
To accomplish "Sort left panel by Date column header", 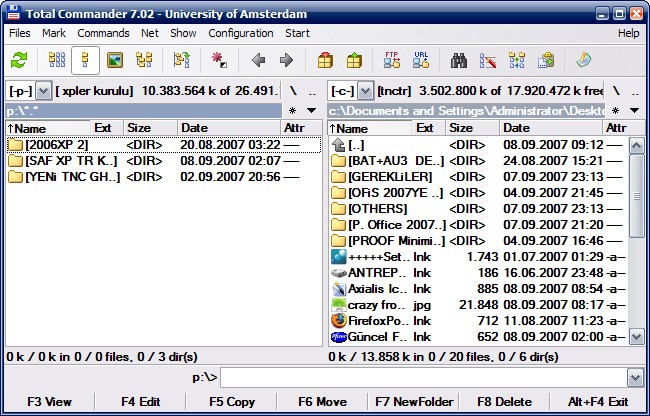I will tap(229, 128).
